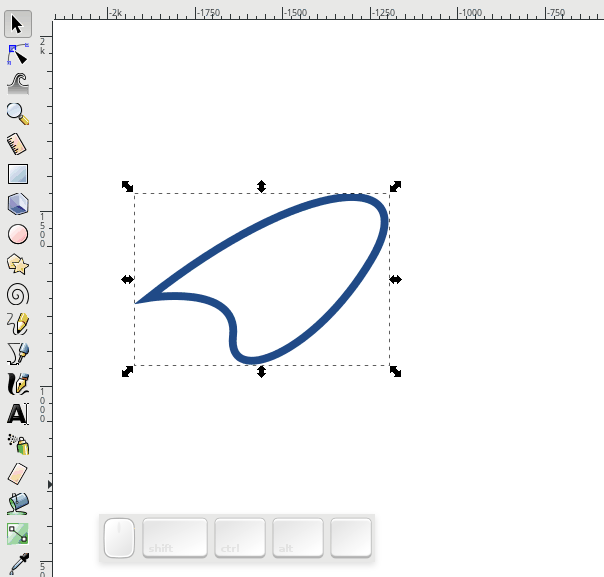
Task: Click the left-middle horizontal scale handle
Action: (x=127, y=279)
